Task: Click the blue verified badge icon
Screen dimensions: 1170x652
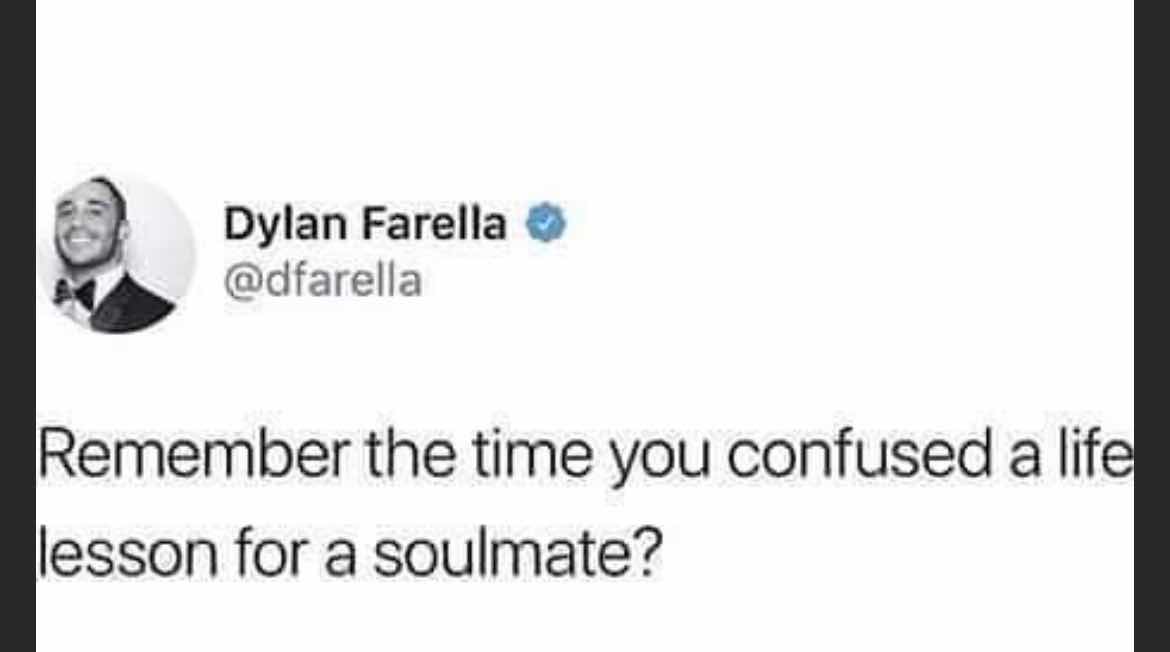Action: click(546, 222)
